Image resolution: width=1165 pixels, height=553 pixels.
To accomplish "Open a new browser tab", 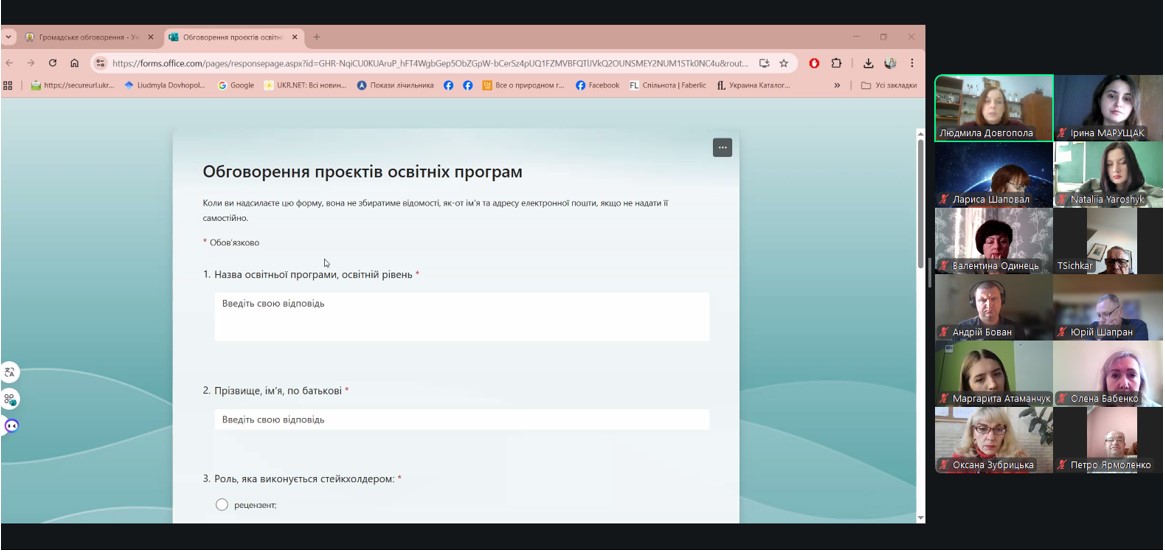I will click(x=317, y=37).
